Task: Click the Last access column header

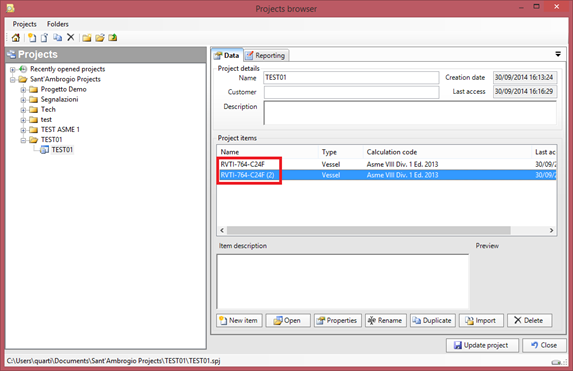Action: point(544,152)
